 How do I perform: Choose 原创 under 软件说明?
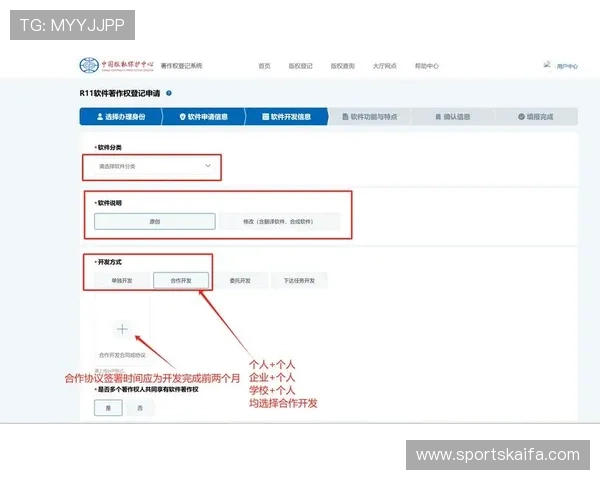point(155,221)
